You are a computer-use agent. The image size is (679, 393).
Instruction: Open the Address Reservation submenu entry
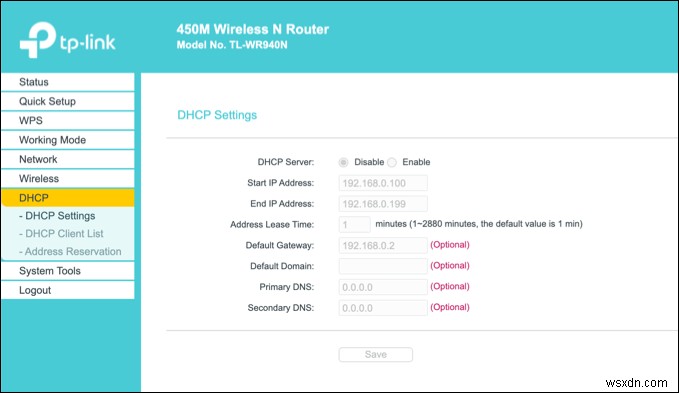click(x=70, y=251)
